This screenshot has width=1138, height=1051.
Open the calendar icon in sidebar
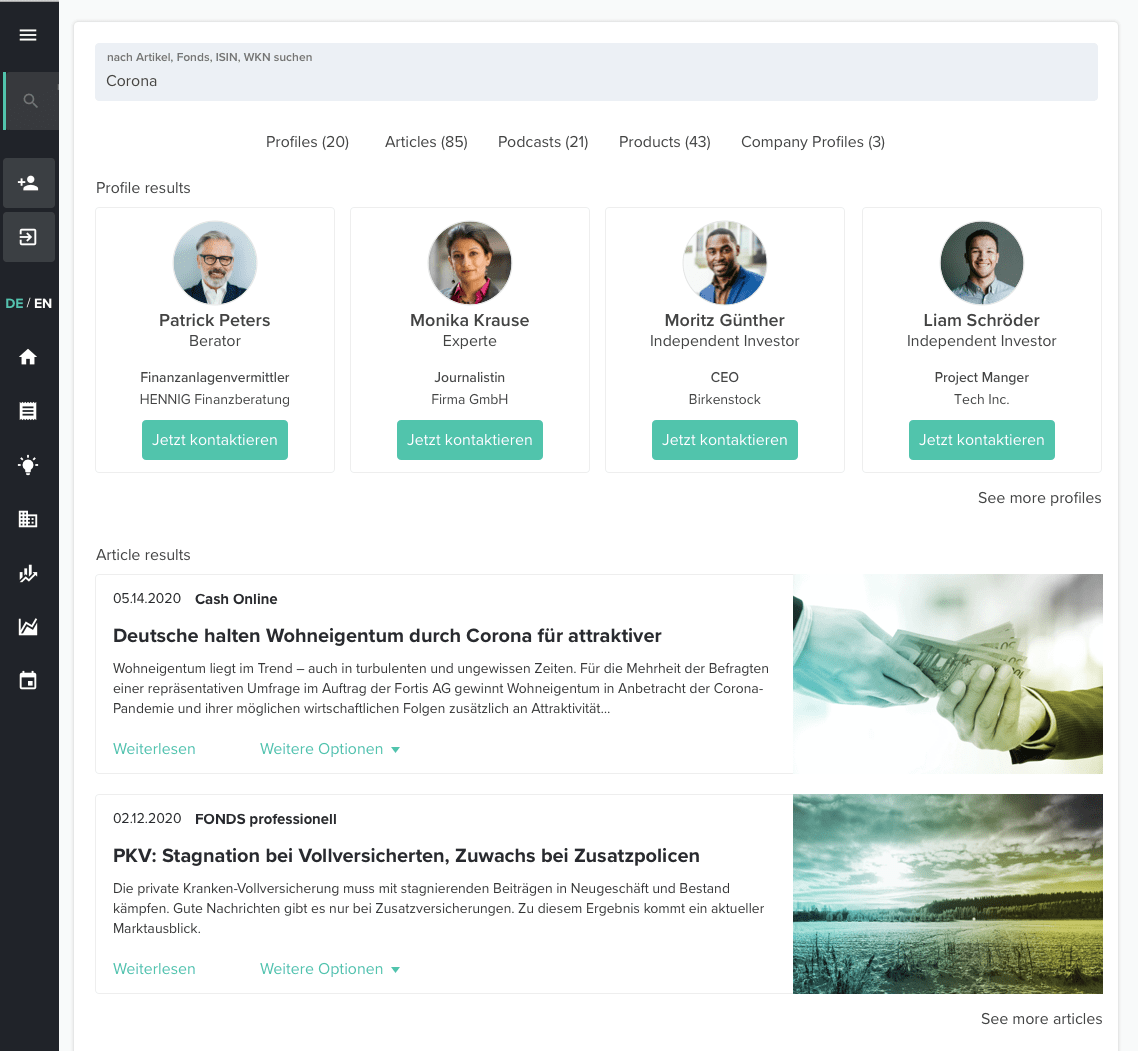[x=28, y=681]
